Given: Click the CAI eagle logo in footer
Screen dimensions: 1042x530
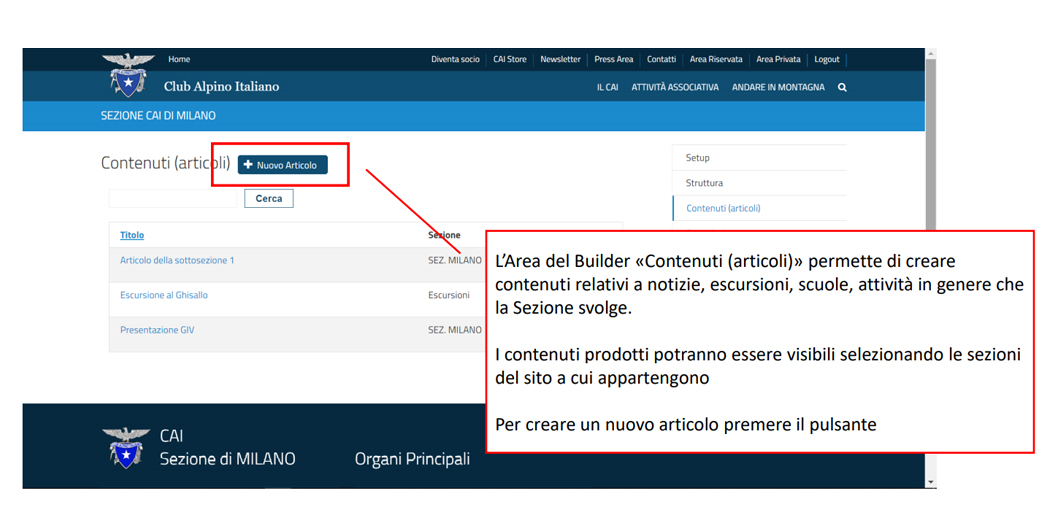Looking at the screenshot, I should pyautogui.click(x=126, y=448).
